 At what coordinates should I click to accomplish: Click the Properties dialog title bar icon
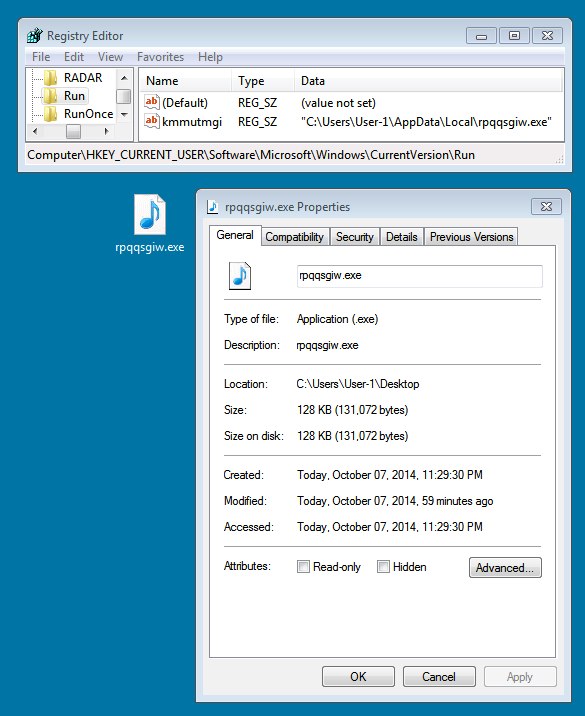pyautogui.click(x=212, y=207)
